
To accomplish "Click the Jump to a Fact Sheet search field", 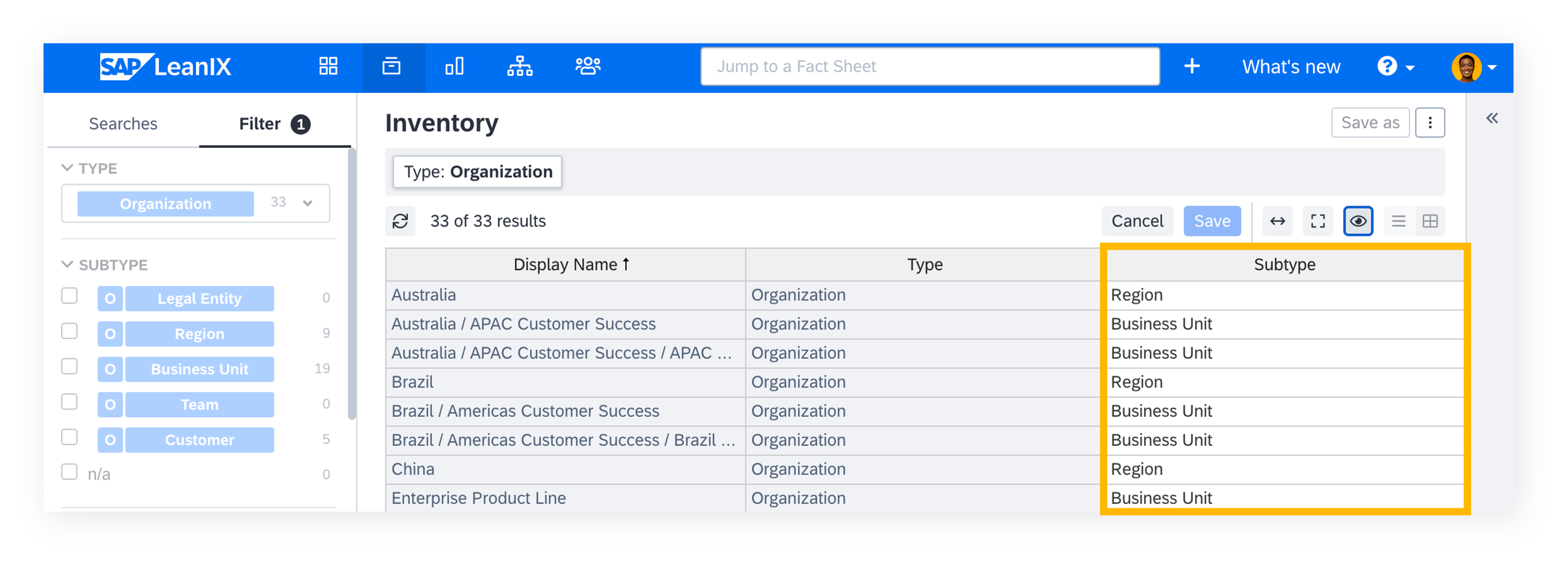I will pyautogui.click(x=930, y=67).
